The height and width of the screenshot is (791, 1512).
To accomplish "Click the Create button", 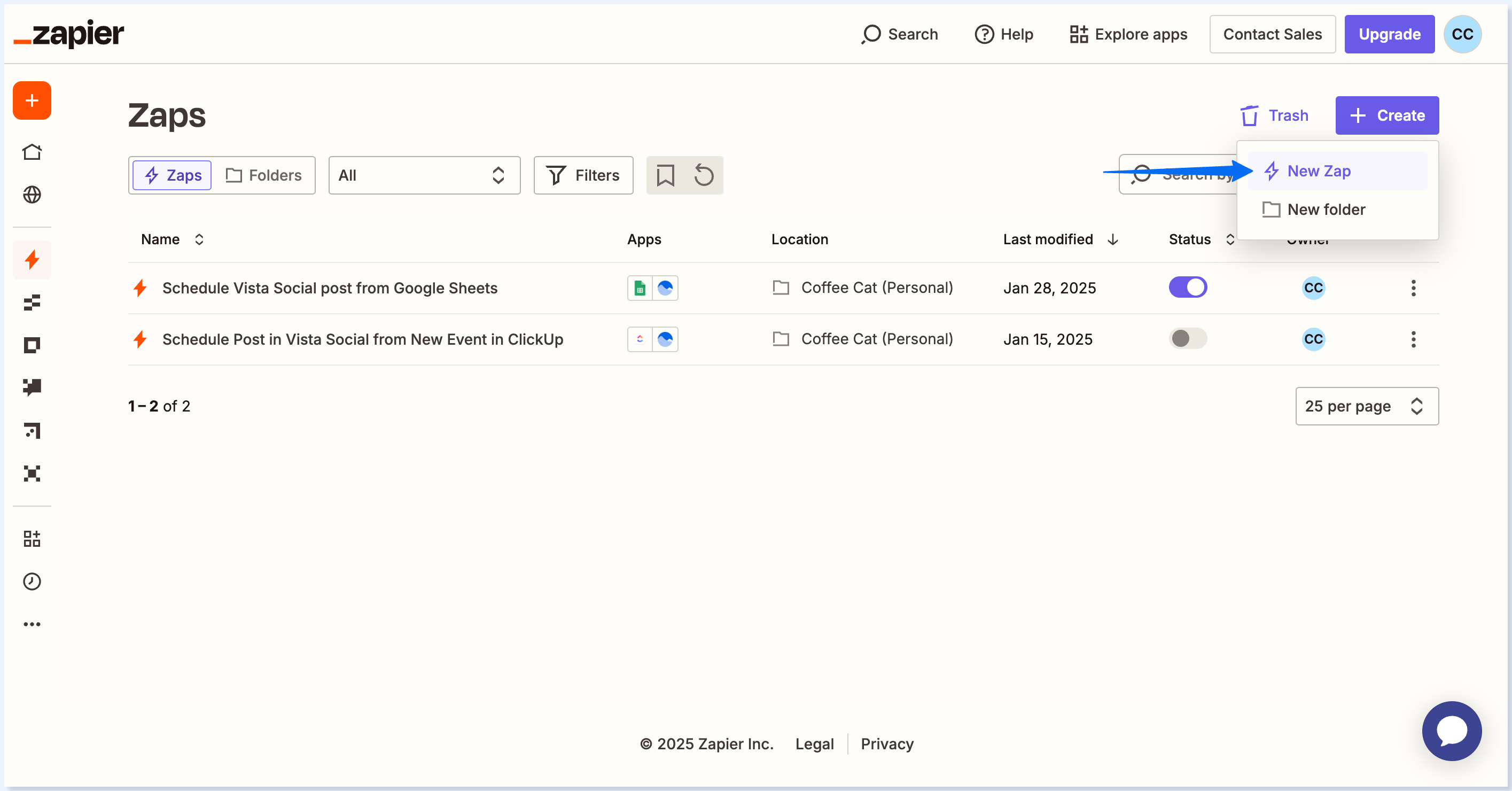I will [x=1386, y=115].
